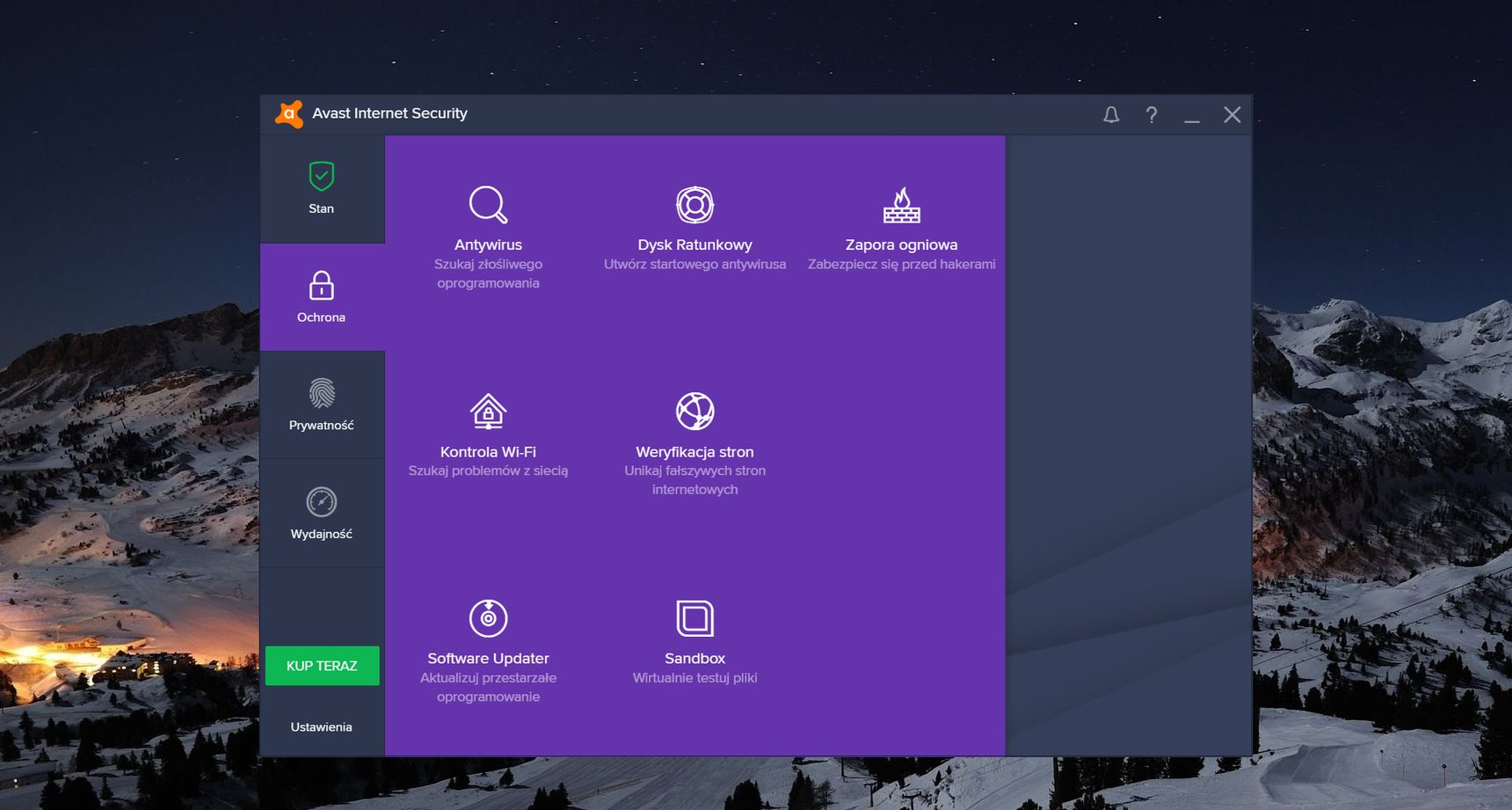1512x810 pixels.
Task: Open Zapora ogniowa firewall icon
Action: (x=902, y=204)
